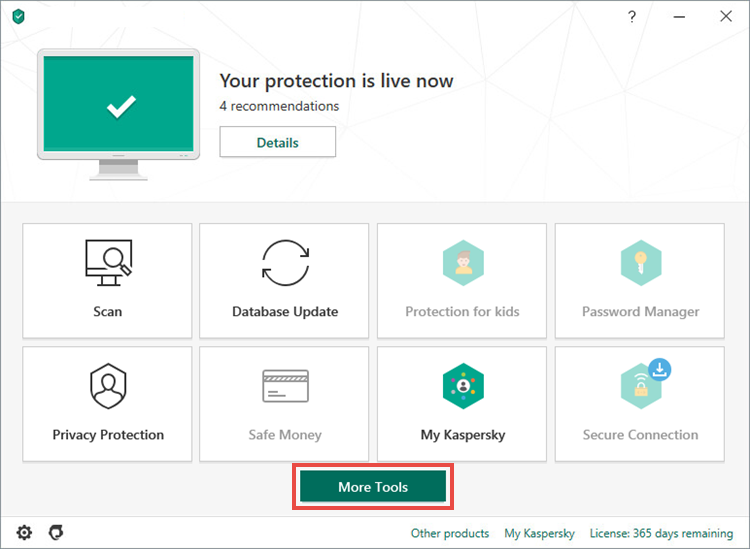The height and width of the screenshot is (549, 750).
Task: Open Privacy Protection tile
Action: [x=107, y=404]
